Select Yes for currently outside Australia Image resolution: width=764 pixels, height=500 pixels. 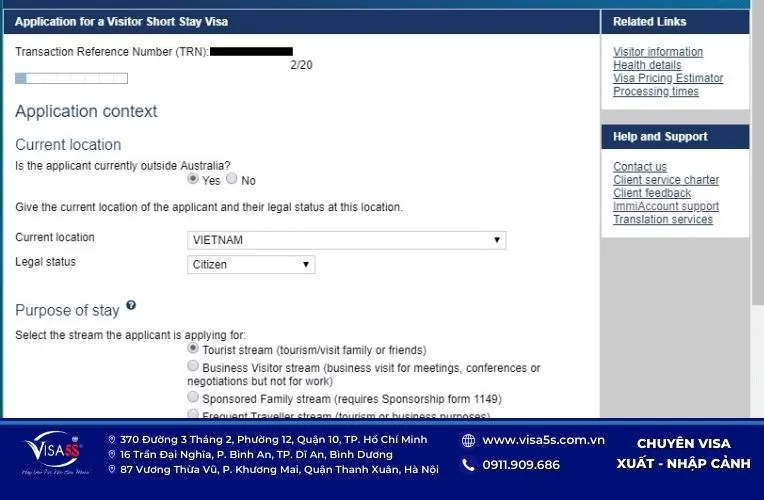point(193,178)
